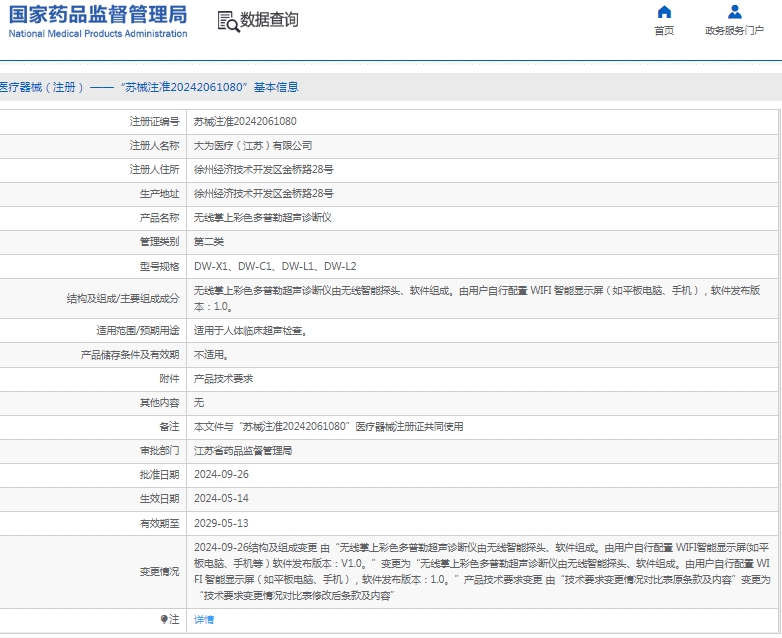The height and width of the screenshot is (638, 782).
Task: Click the 注册人住所 row label
Action: tap(154, 170)
